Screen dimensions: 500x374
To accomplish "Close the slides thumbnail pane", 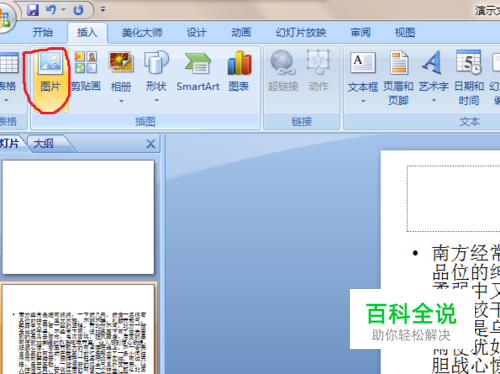I will tap(151, 144).
